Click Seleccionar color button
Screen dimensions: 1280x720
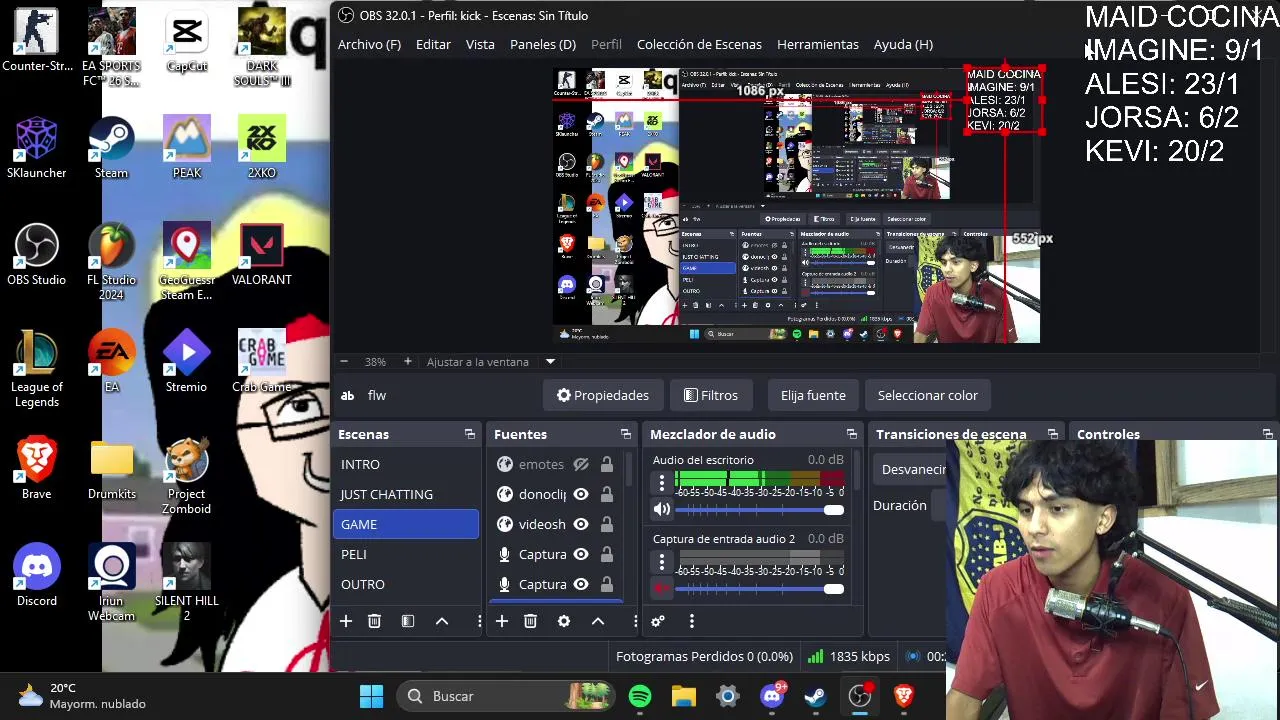tap(928, 395)
